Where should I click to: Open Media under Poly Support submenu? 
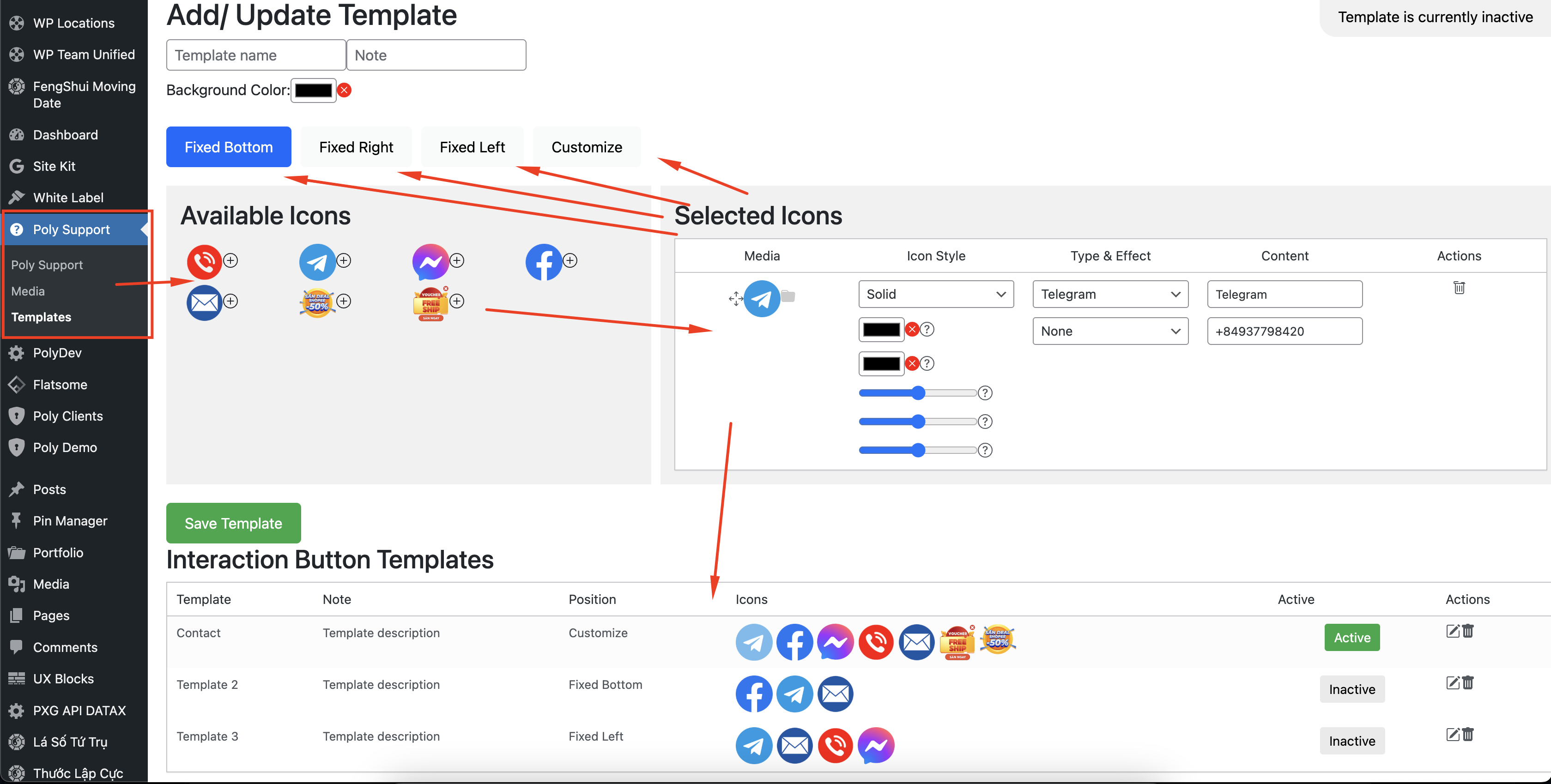pos(28,290)
